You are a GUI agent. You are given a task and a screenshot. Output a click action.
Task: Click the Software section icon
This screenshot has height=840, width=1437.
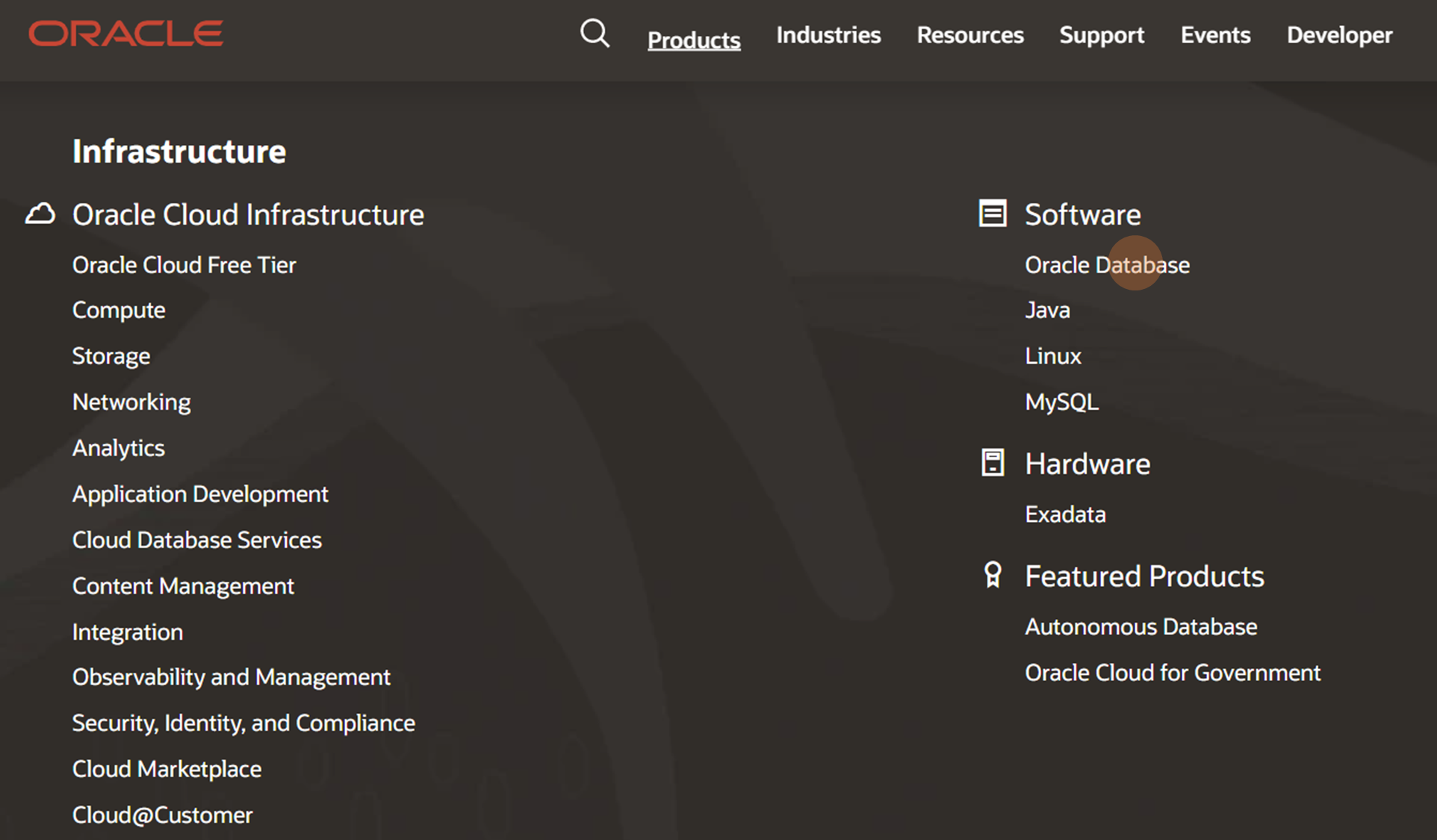click(993, 214)
